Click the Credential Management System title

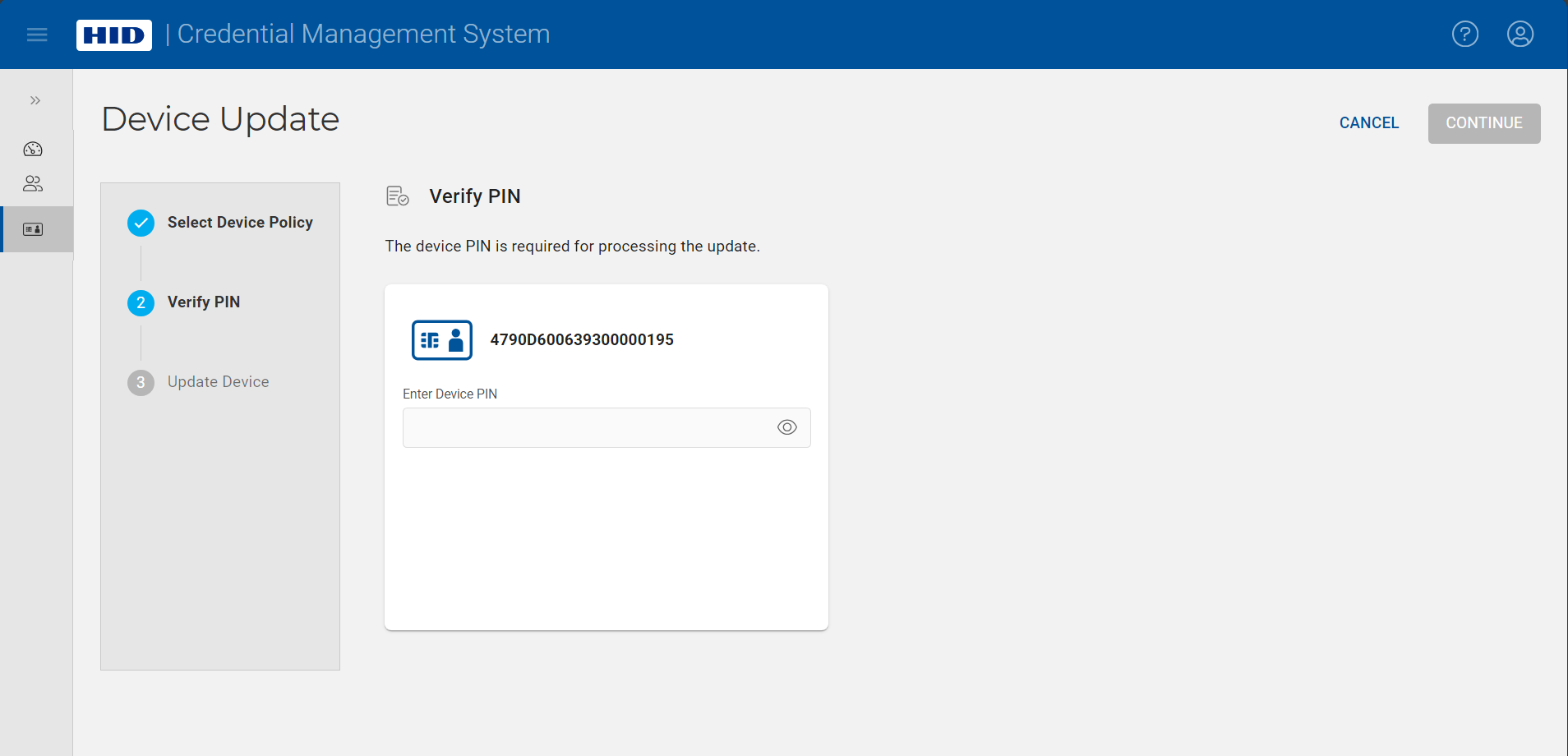[364, 35]
